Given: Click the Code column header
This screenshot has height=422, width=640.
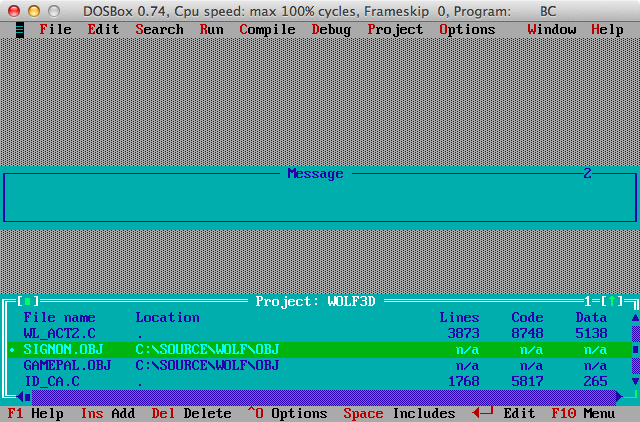Looking at the screenshot, I should click(527, 318).
